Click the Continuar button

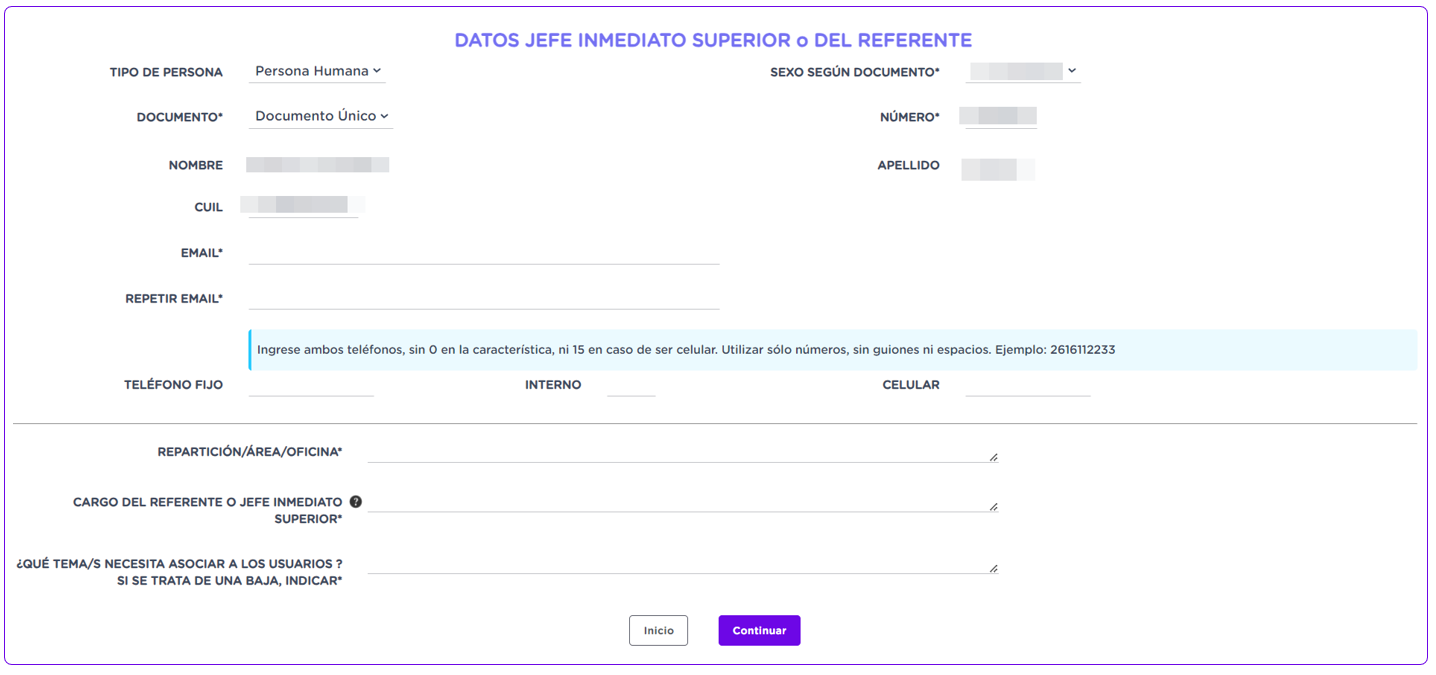[759, 630]
